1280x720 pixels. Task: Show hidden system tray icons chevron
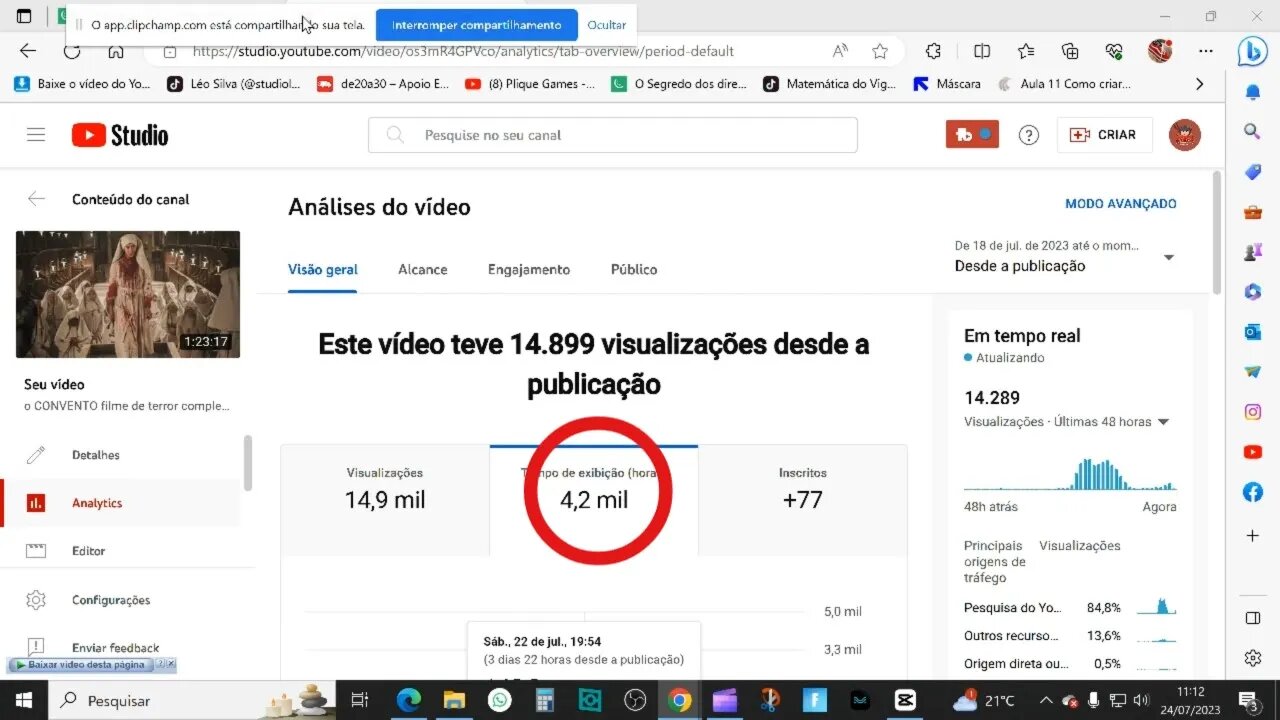pos(1046,700)
